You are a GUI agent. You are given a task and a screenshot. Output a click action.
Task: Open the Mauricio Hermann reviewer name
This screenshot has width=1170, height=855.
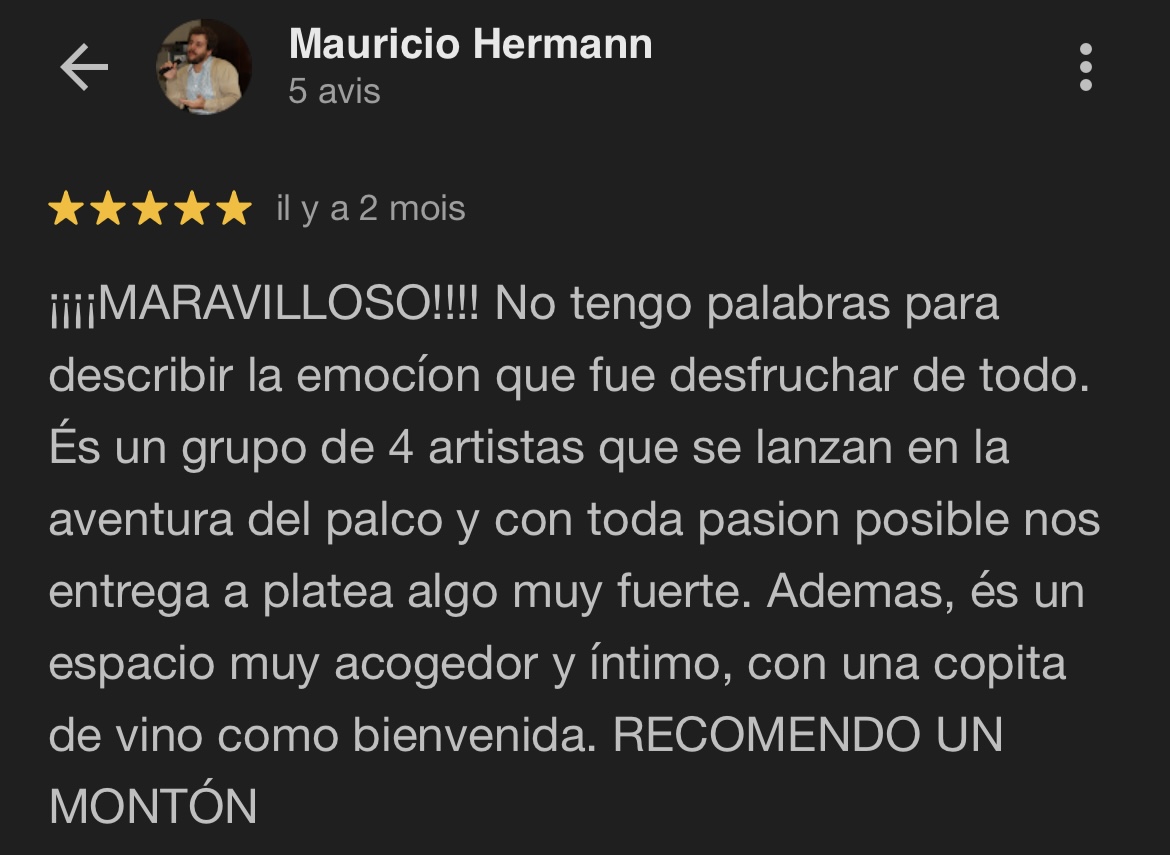(470, 43)
